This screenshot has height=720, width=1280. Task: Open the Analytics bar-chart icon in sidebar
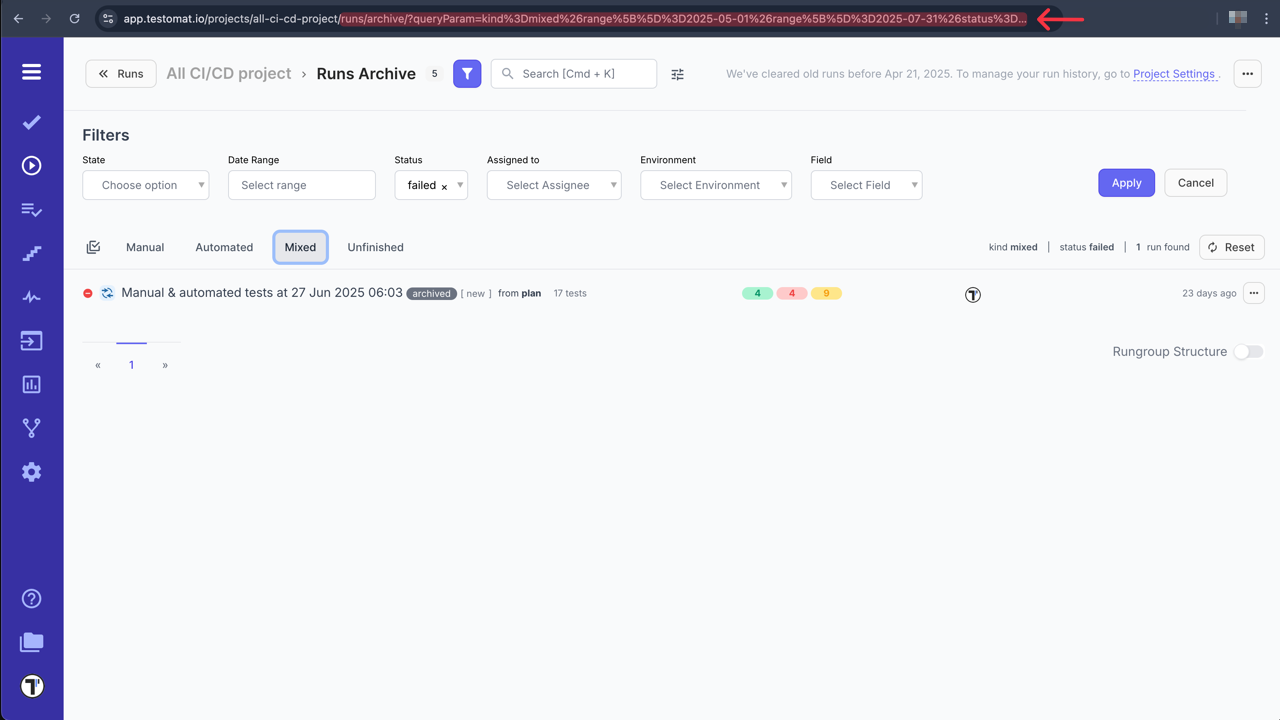(31, 384)
